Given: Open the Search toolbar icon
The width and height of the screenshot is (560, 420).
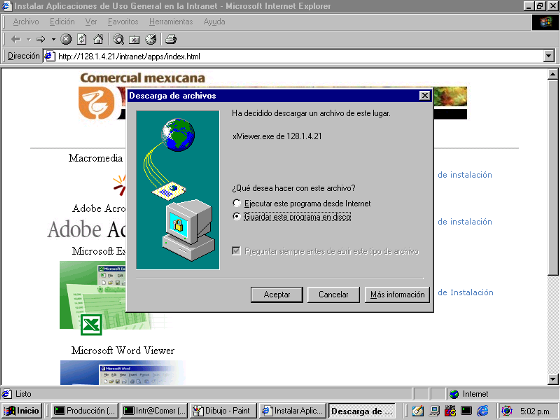Looking at the screenshot, I should pyautogui.click(x=119, y=39).
